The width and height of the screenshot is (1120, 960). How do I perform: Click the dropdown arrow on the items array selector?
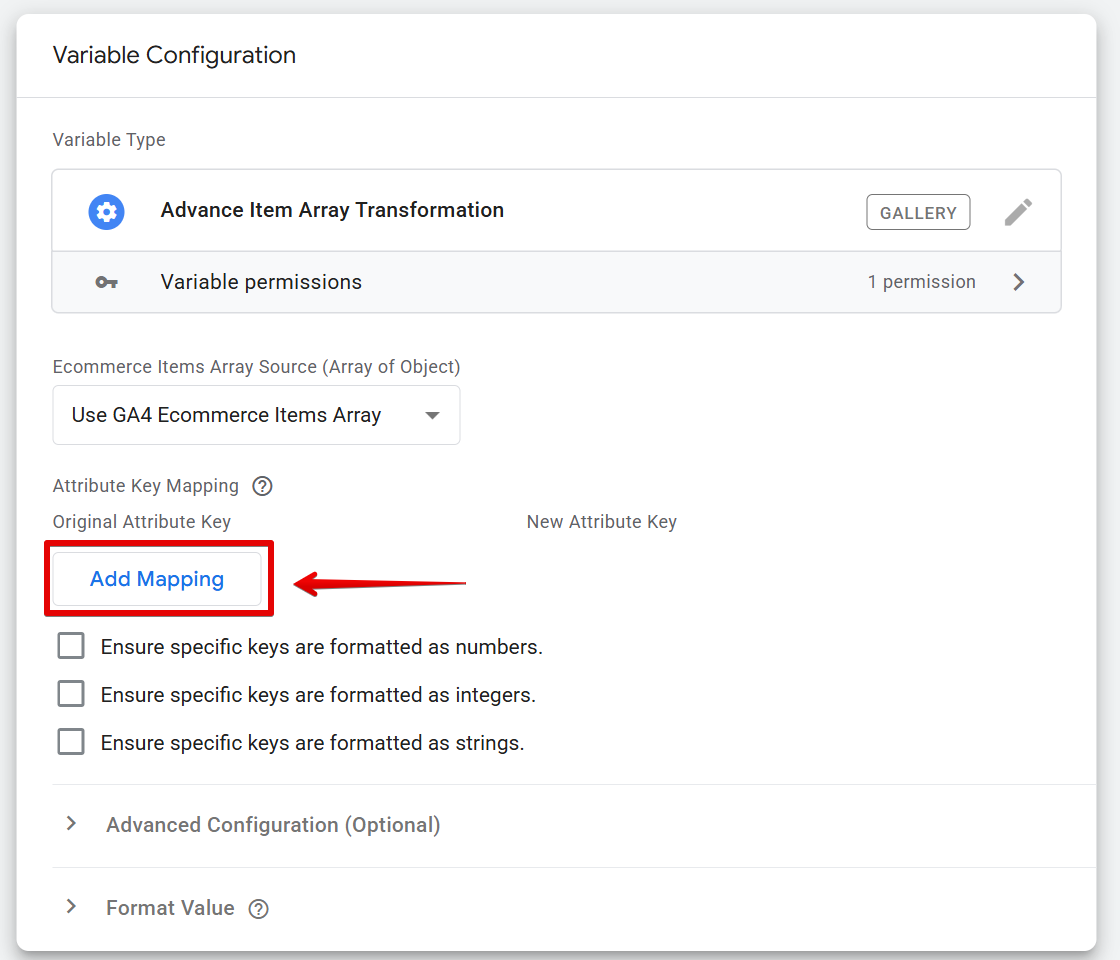[432, 415]
